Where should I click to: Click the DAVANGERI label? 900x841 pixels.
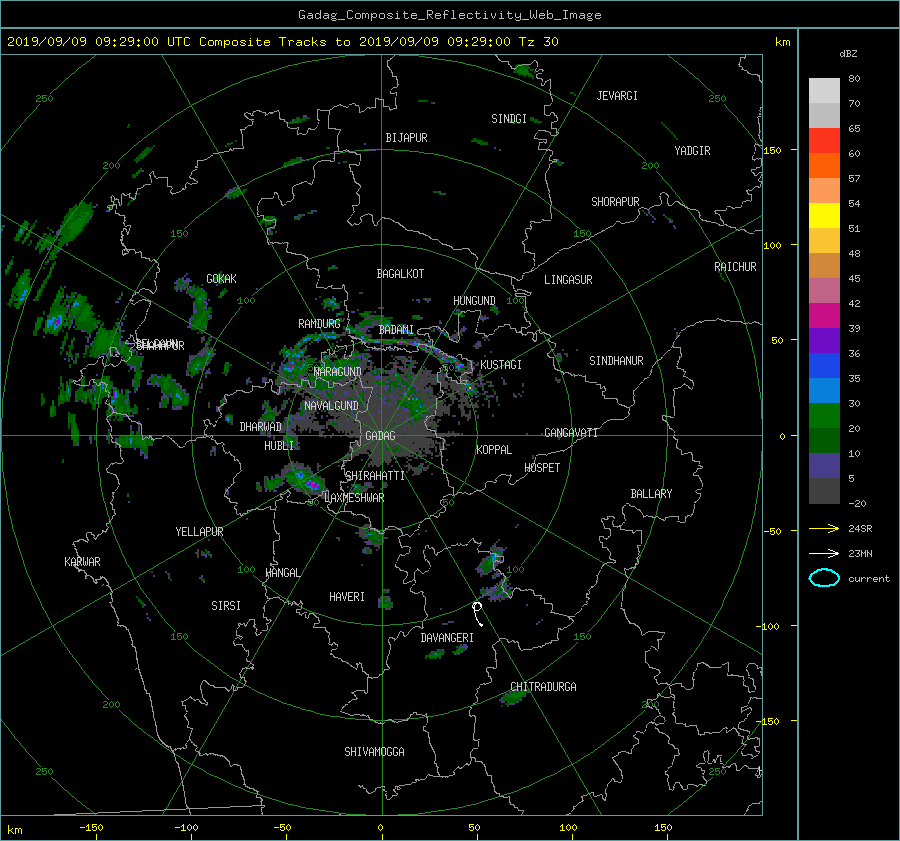point(447,638)
